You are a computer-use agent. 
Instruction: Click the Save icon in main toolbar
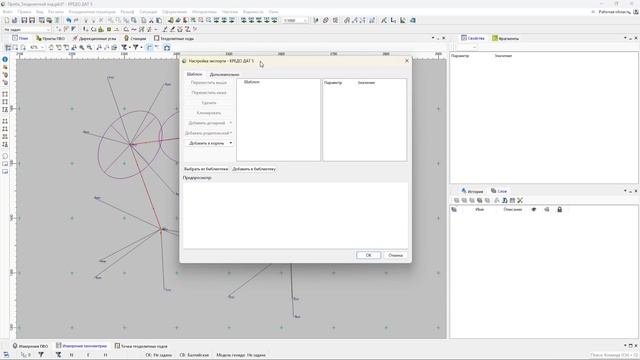point(24,20)
